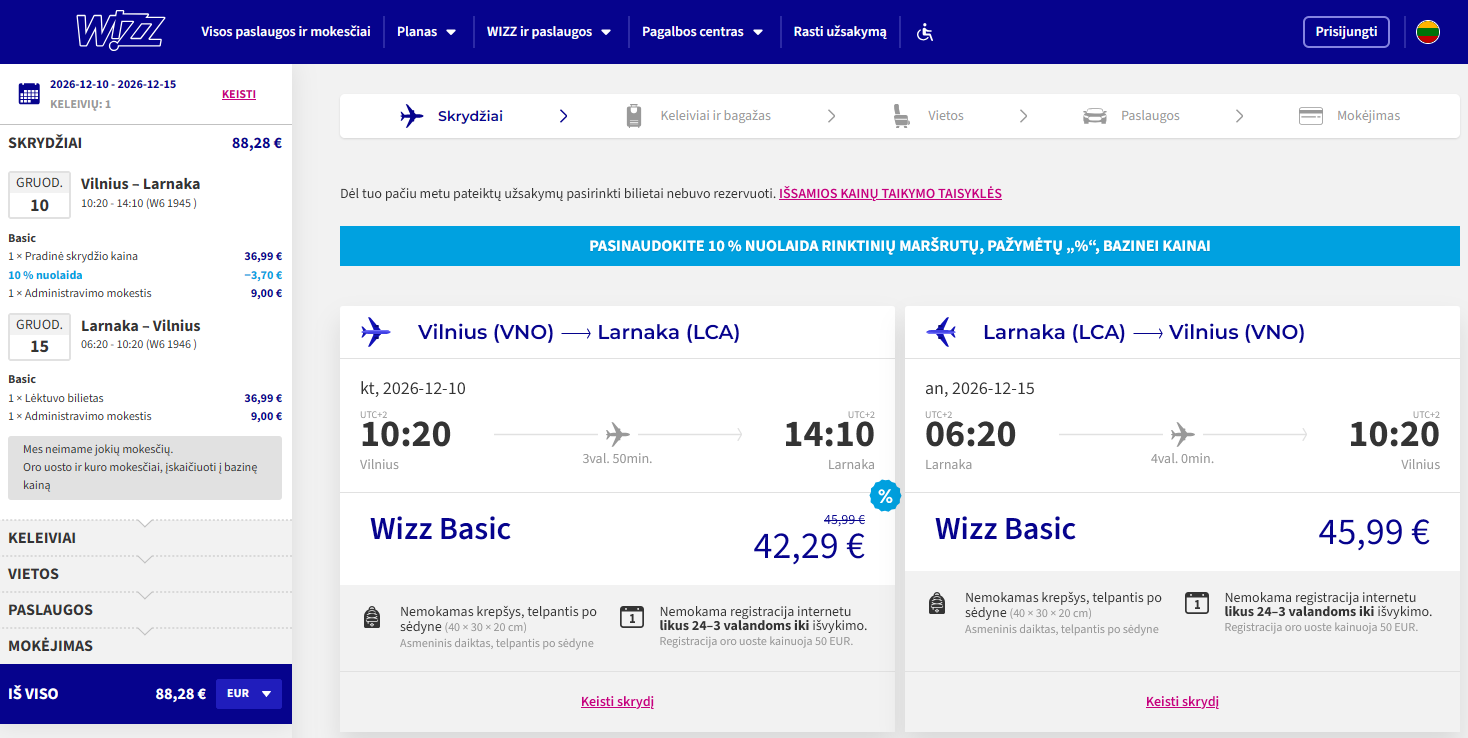Go to the Vietos step
This screenshot has width=1468, height=738.
click(x=928, y=116)
